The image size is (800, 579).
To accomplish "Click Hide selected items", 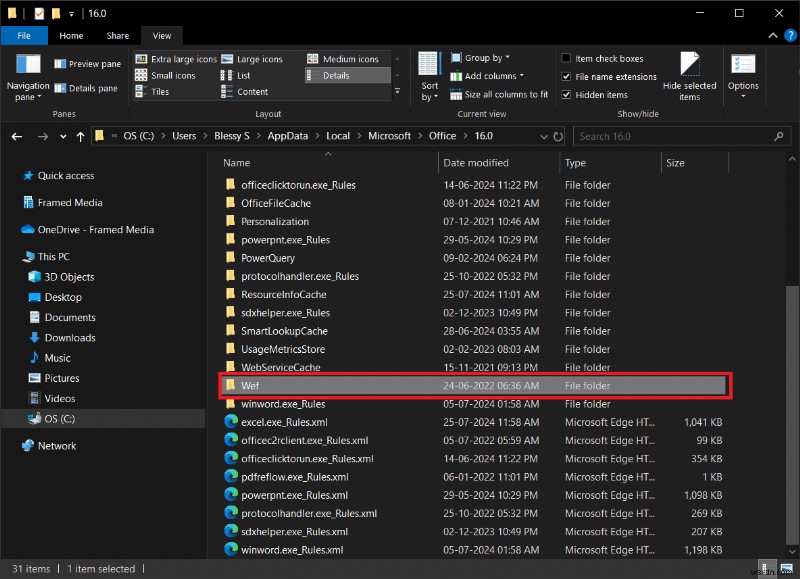I will (x=689, y=77).
